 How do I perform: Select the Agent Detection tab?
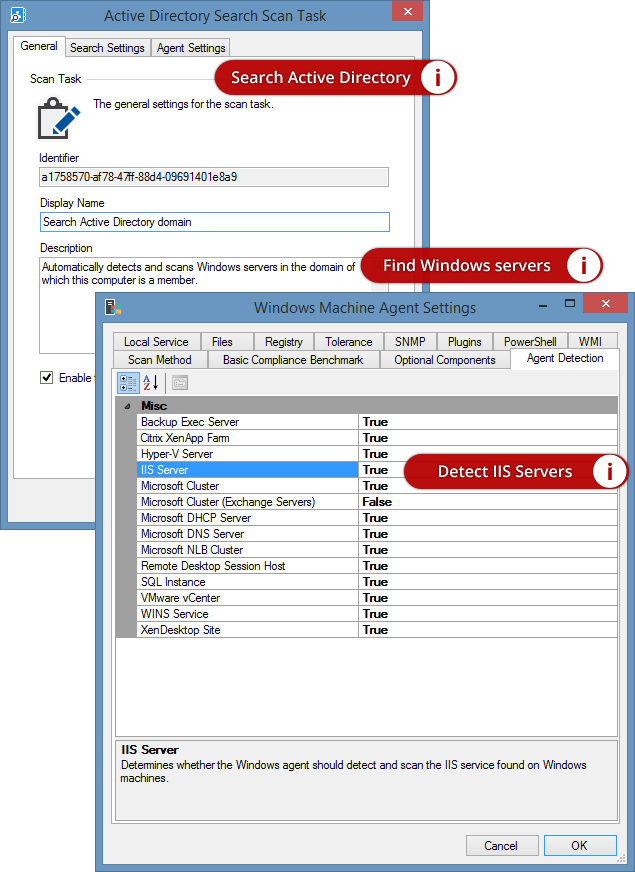565,358
